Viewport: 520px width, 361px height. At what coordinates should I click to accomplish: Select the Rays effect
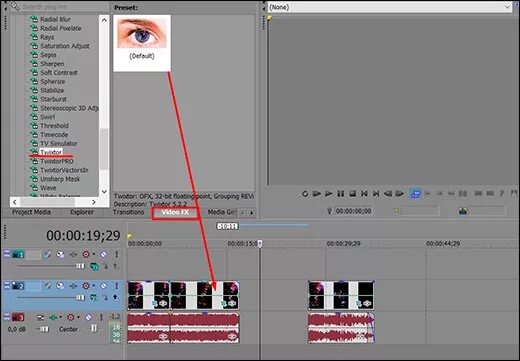click(x=47, y=37)
